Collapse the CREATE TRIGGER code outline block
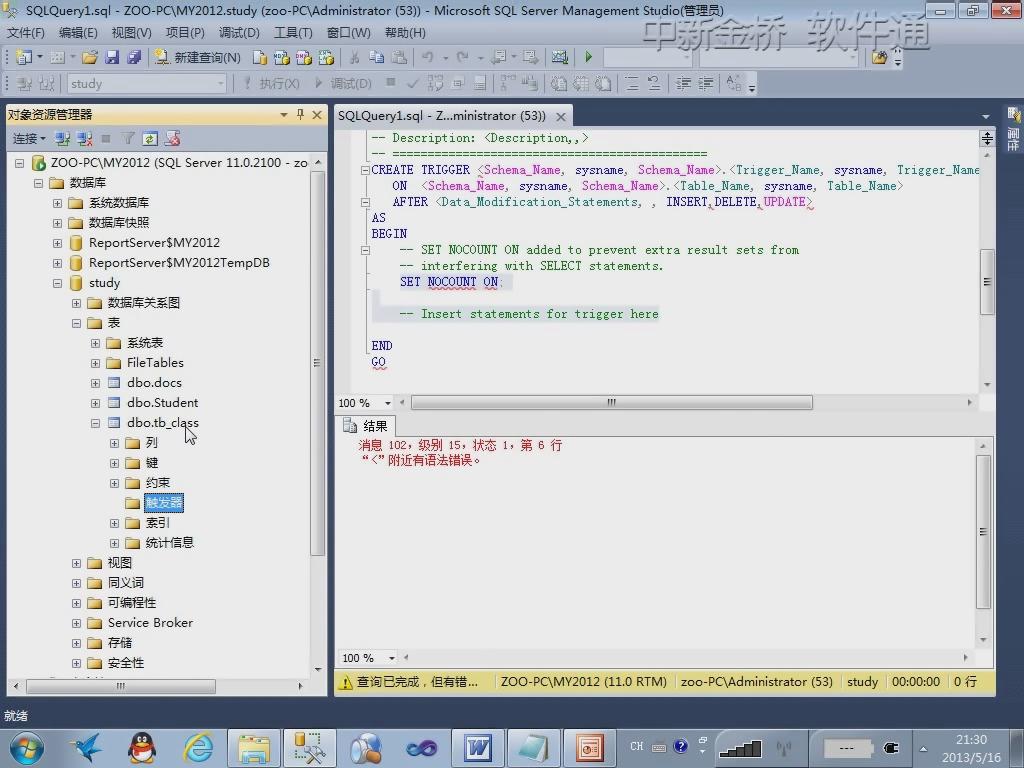Screen dimensions: 1024x768 tap(365, 170)
